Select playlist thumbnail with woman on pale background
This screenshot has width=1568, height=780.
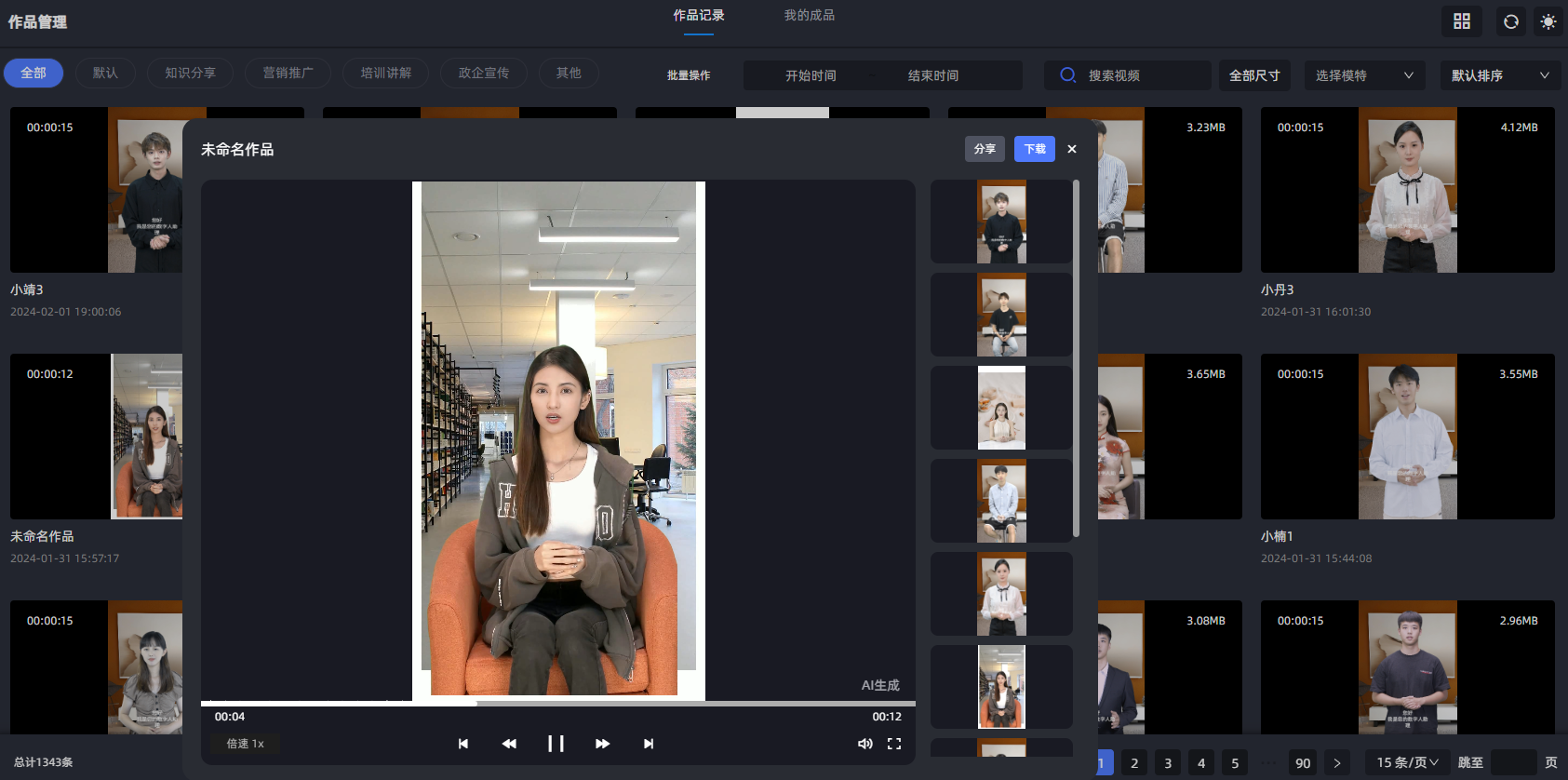[x=1001, y=408]
